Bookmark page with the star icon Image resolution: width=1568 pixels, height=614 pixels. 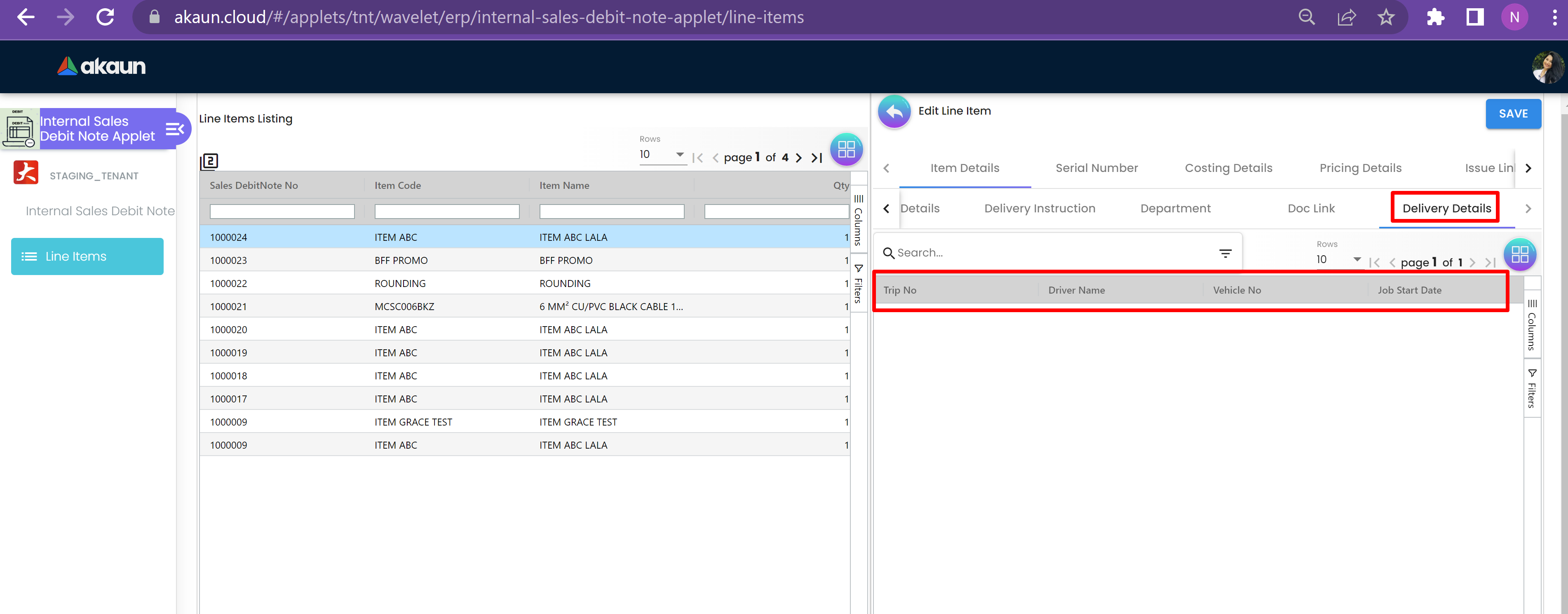[1386, 17]
